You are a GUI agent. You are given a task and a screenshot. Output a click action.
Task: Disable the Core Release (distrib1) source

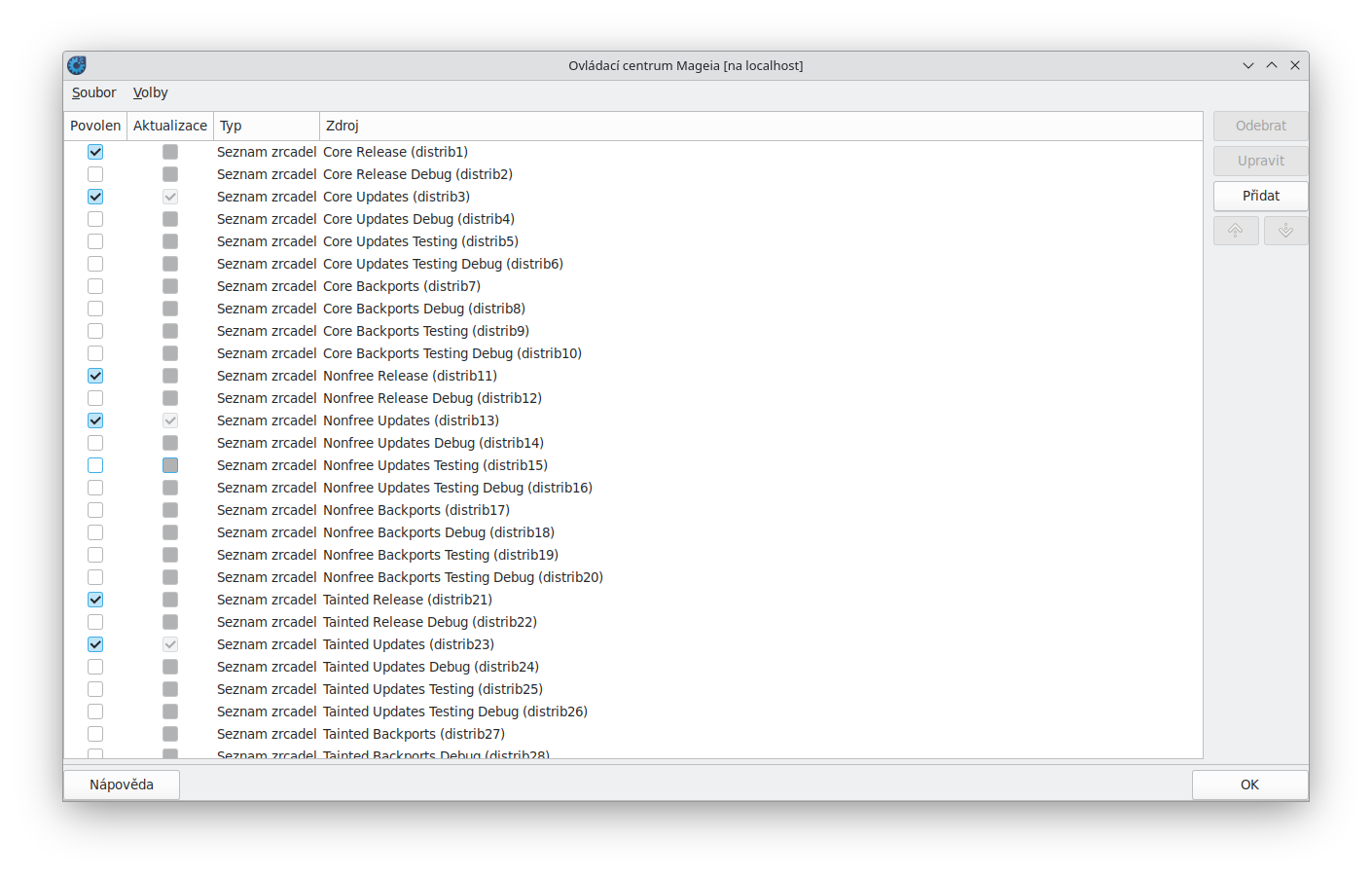(x=95, y=152)
